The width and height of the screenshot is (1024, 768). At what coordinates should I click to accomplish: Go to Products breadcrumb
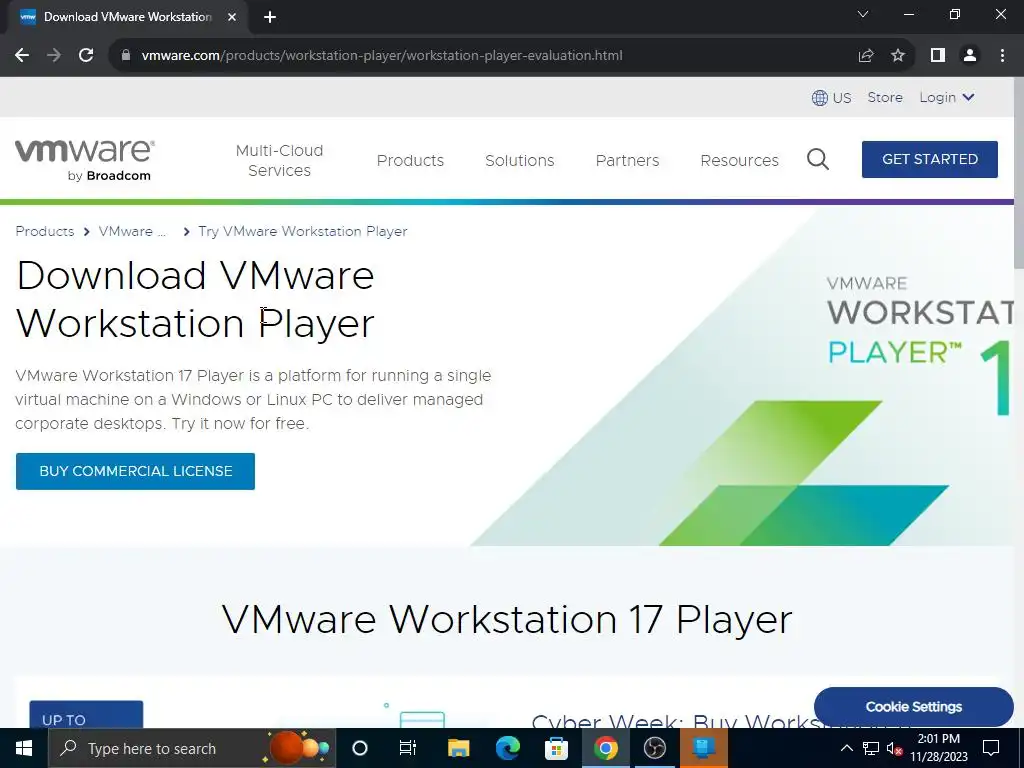click(44, 231)
